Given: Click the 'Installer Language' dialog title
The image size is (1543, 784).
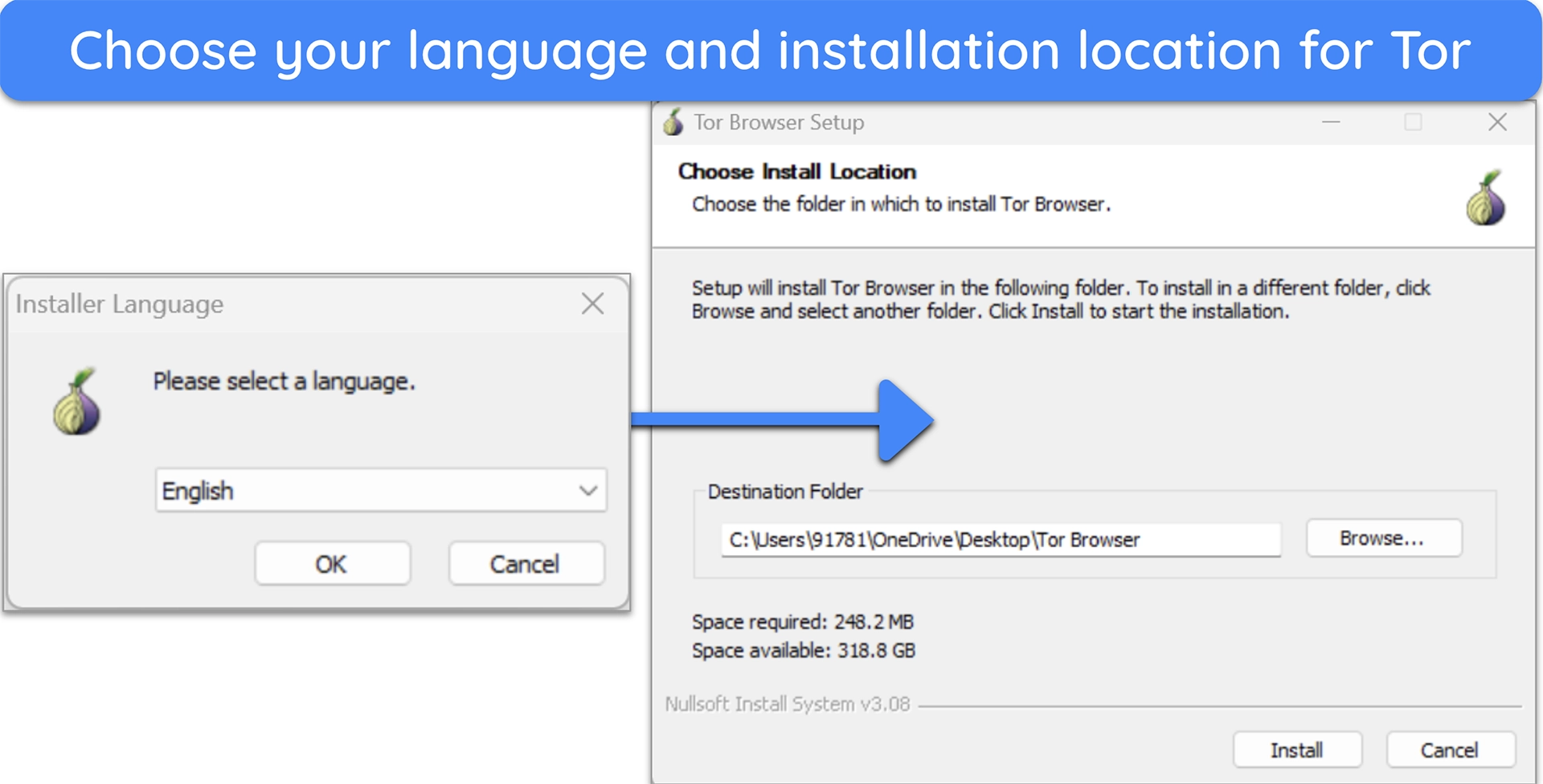Looking at the screenshot, I should [x=120, y=304].
